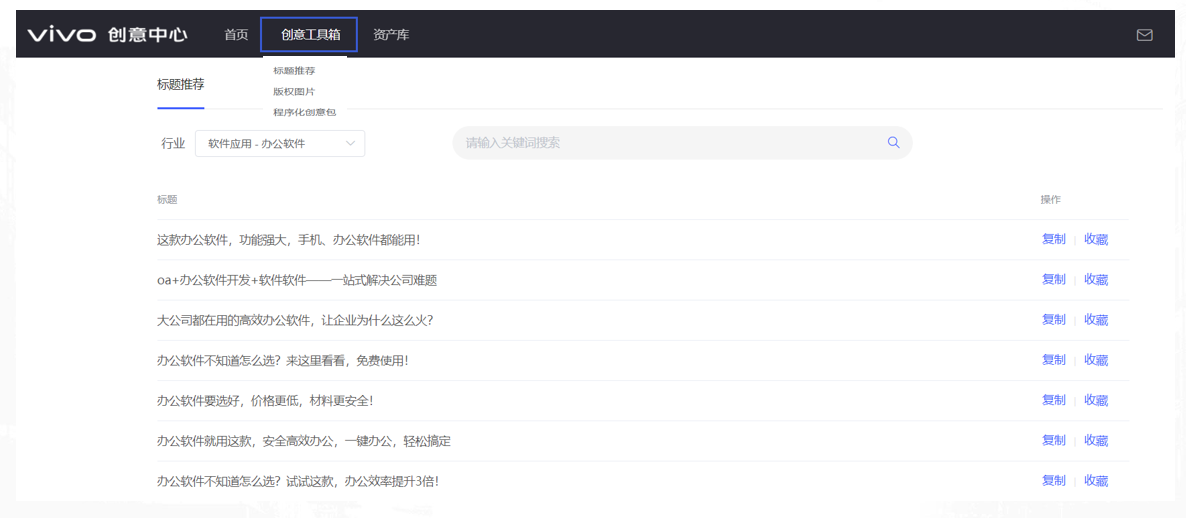Favorite the title starting with 这款办公软件
This screenshot has height=518, width=1186.
(1096, 239)
